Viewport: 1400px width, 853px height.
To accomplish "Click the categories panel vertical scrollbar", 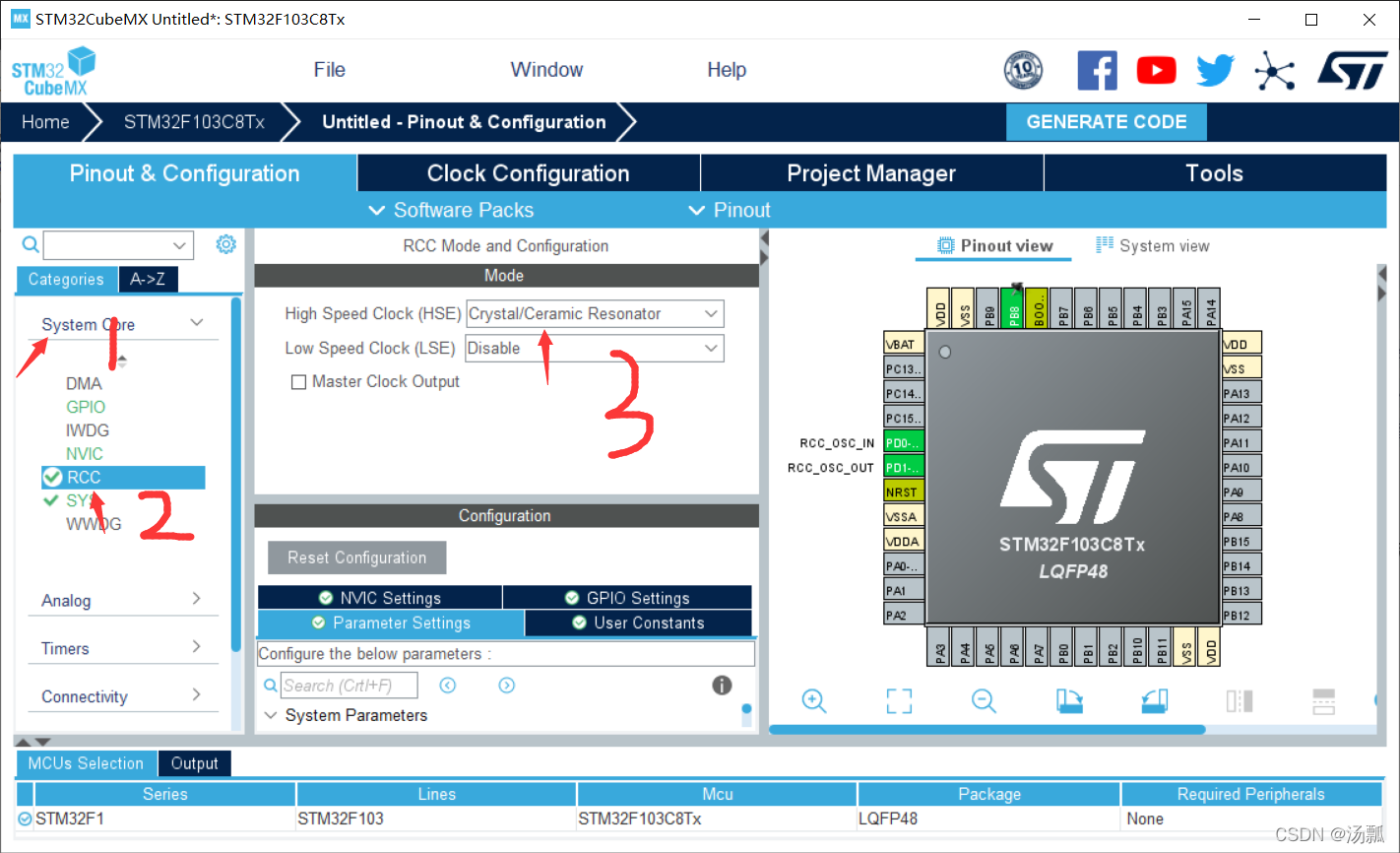I will 236,475.
